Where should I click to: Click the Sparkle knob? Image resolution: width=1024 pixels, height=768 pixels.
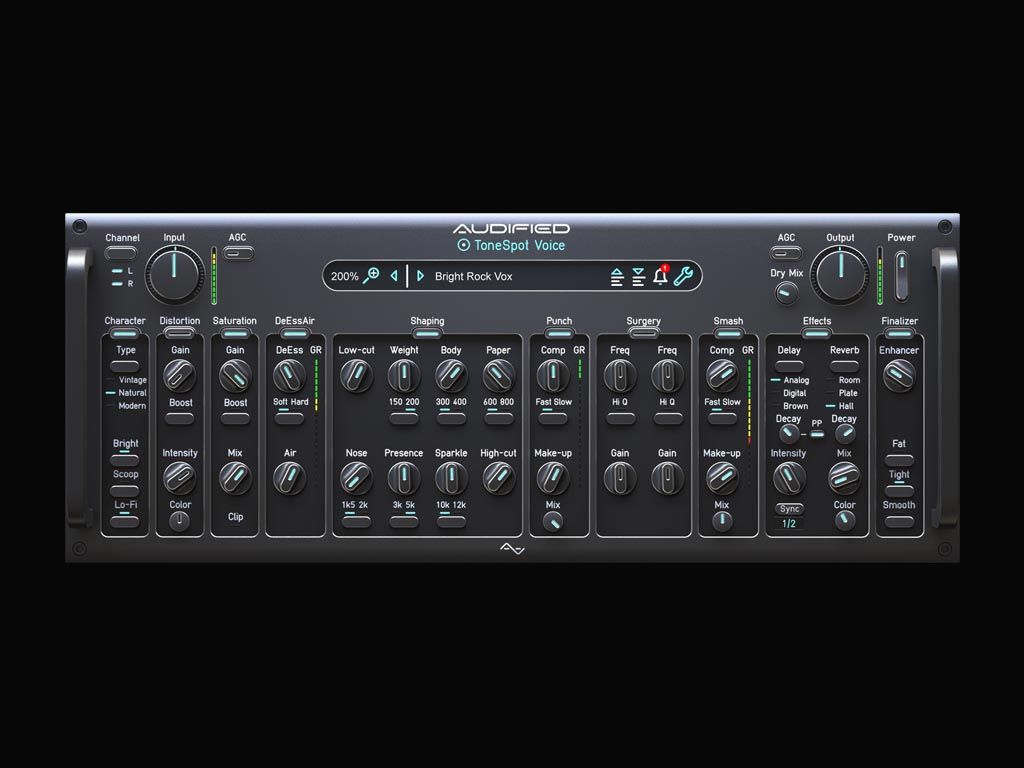(451, 478)
